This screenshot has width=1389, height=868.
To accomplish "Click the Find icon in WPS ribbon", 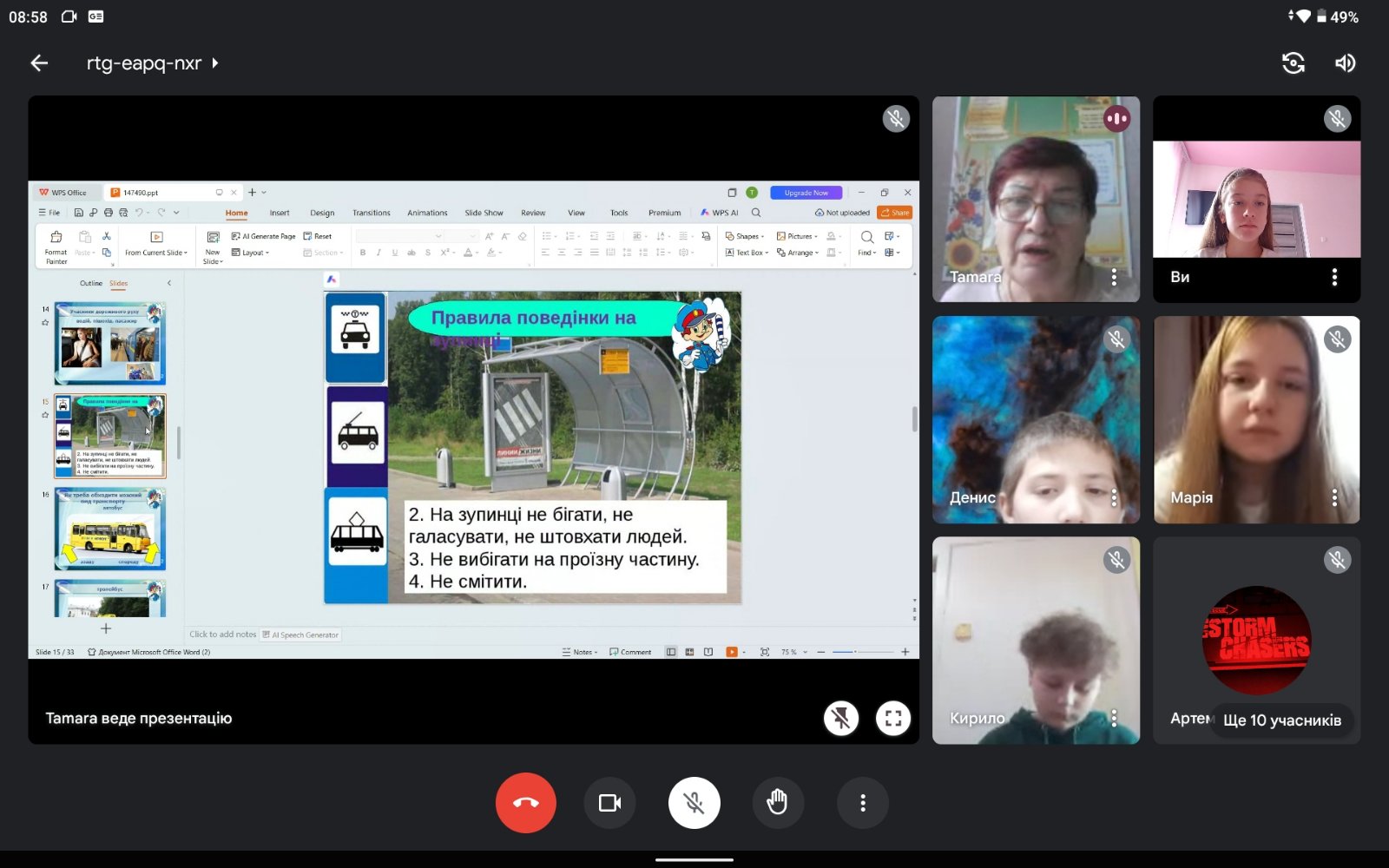I will [x=866, y=237].
